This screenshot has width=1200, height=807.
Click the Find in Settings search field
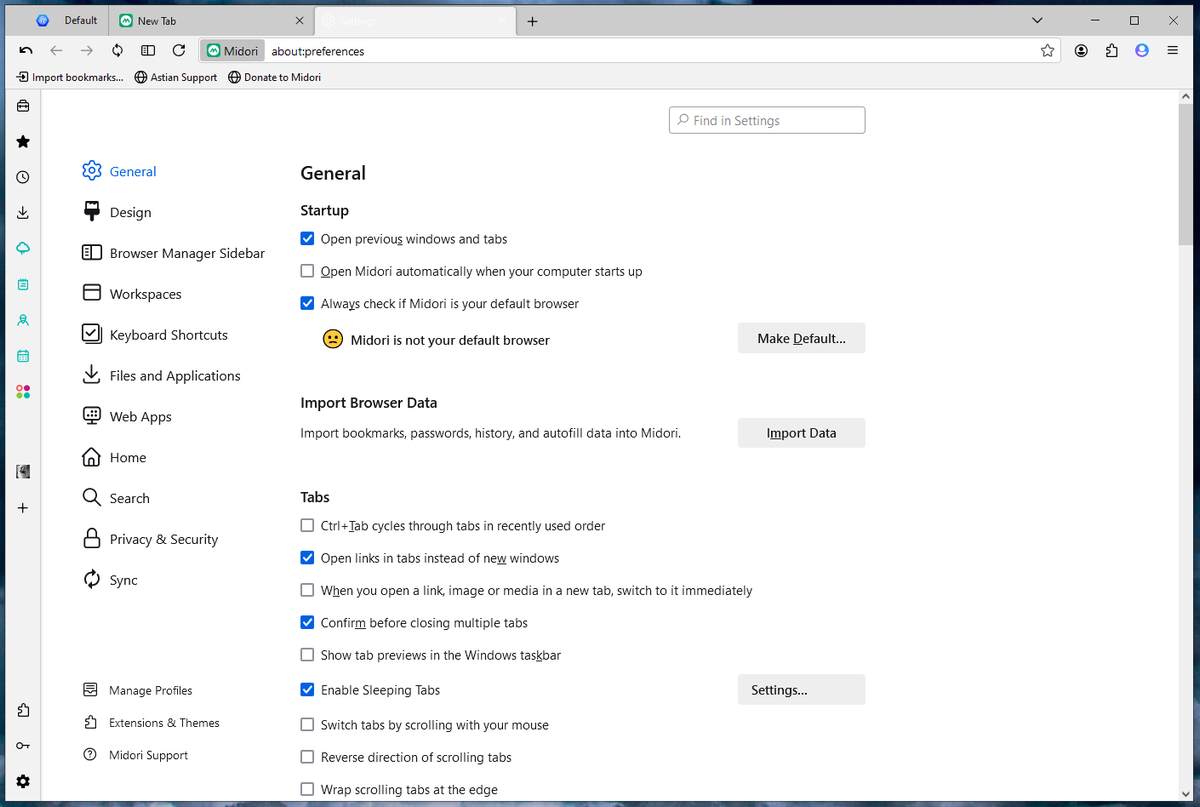767,120
